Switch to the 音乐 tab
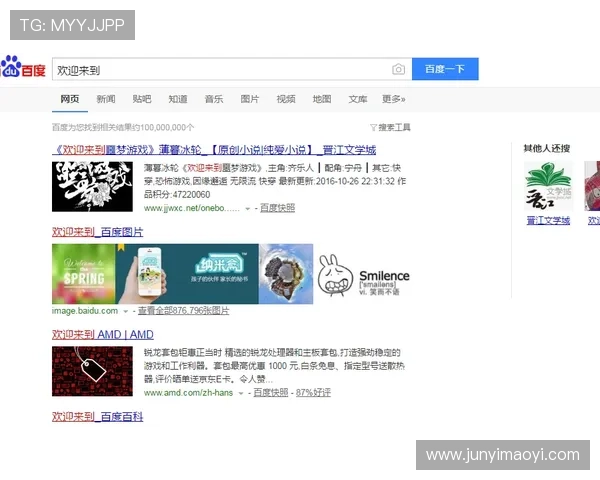The width and height of the screenshot is (600, 480). coord(214,99)
